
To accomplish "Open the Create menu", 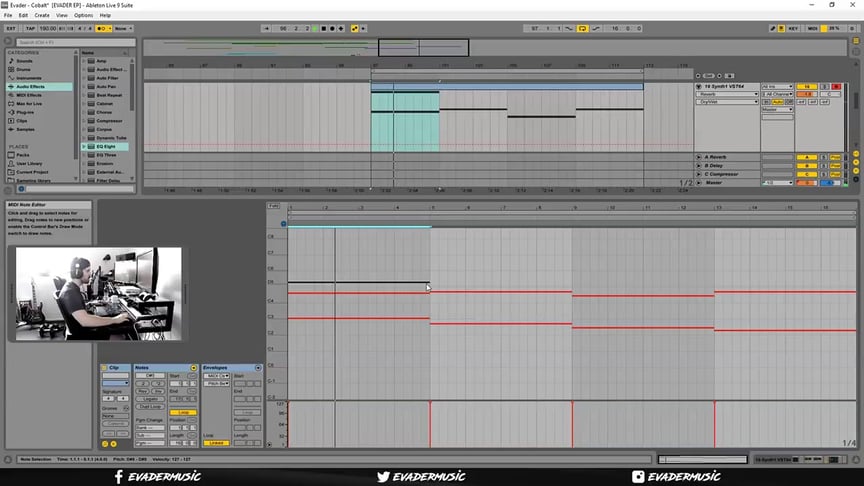I will 42,15.
